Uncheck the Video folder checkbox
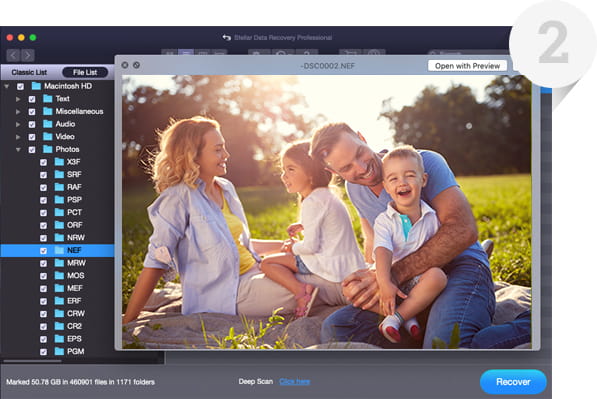This screenshot has height=399, width=597. pos(32,137)
